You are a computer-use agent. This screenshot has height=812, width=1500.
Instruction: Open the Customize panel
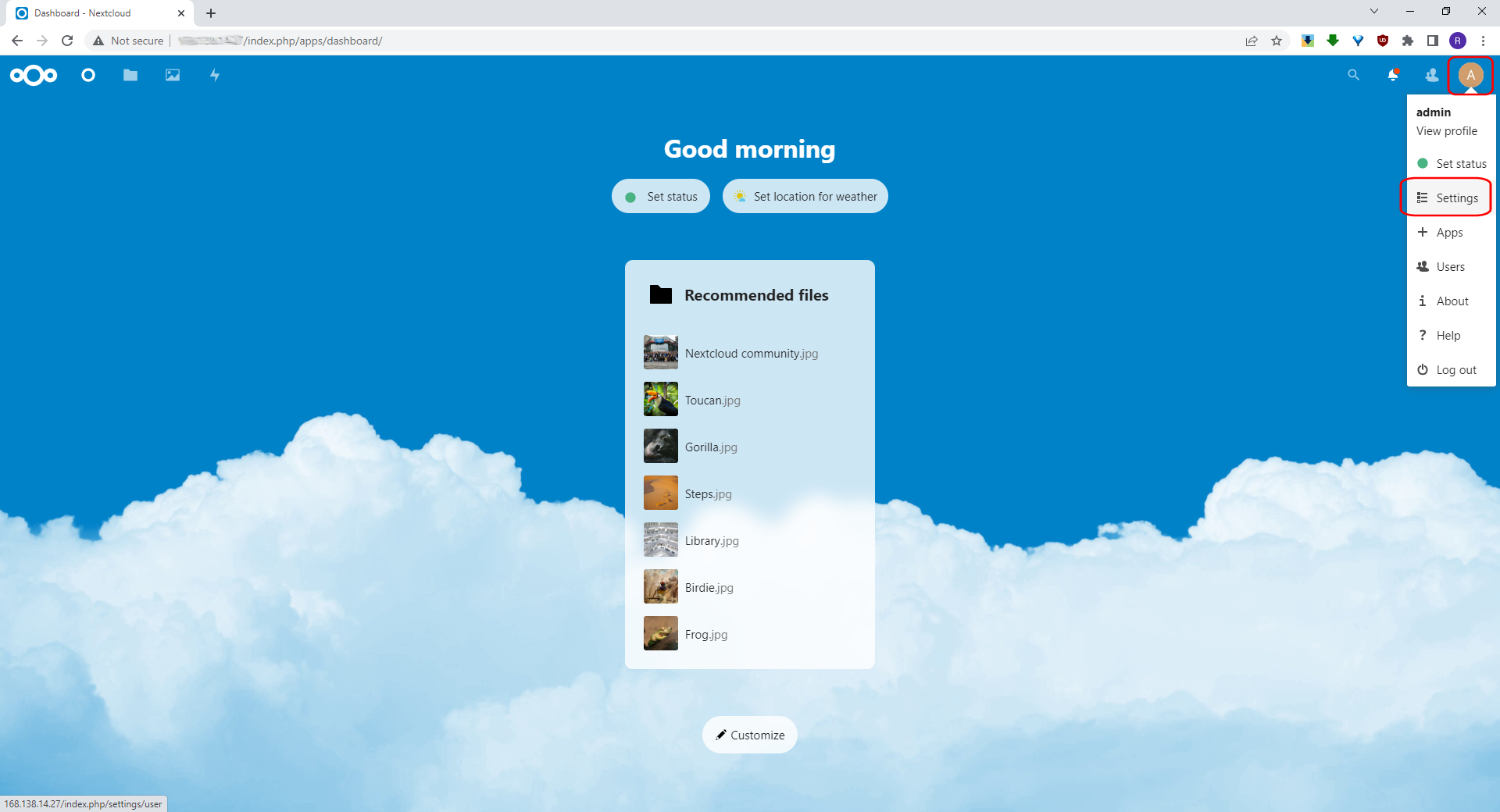[x=749, y=735]
